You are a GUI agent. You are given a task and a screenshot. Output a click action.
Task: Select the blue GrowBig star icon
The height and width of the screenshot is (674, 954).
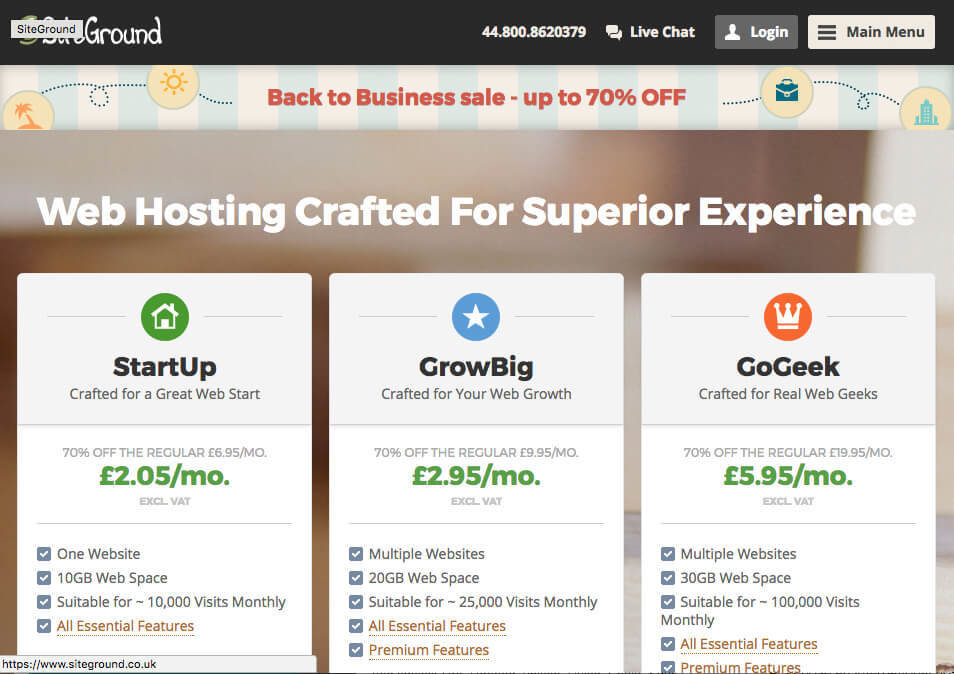[476, 317]
